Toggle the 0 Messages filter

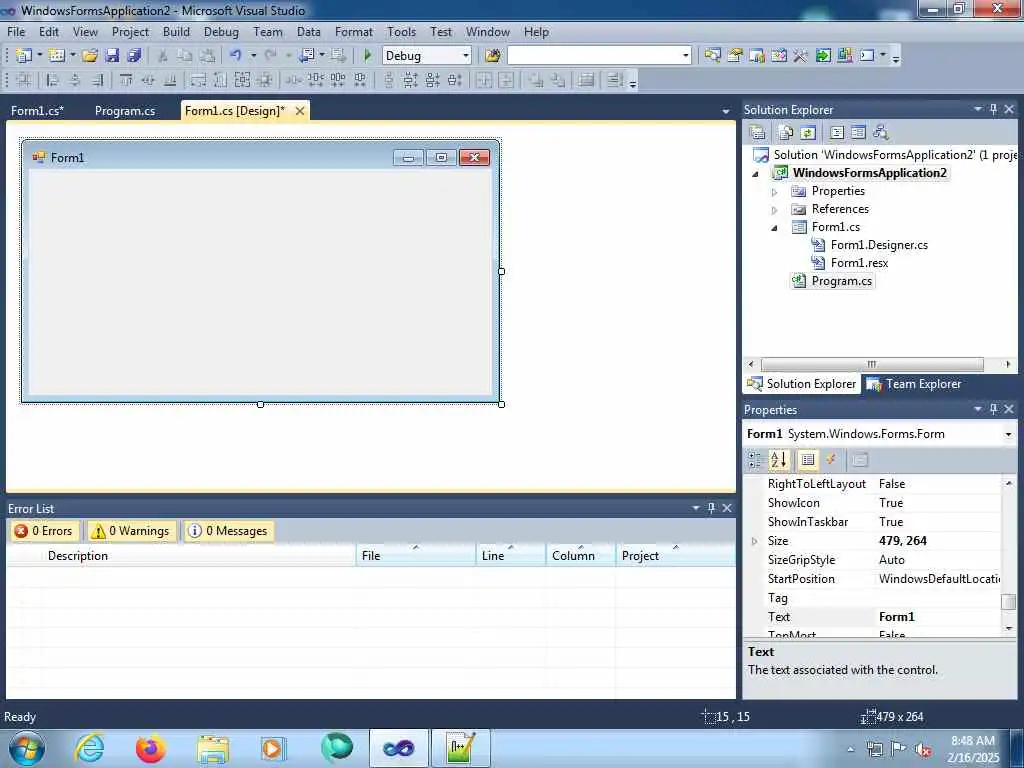(229, 531)
